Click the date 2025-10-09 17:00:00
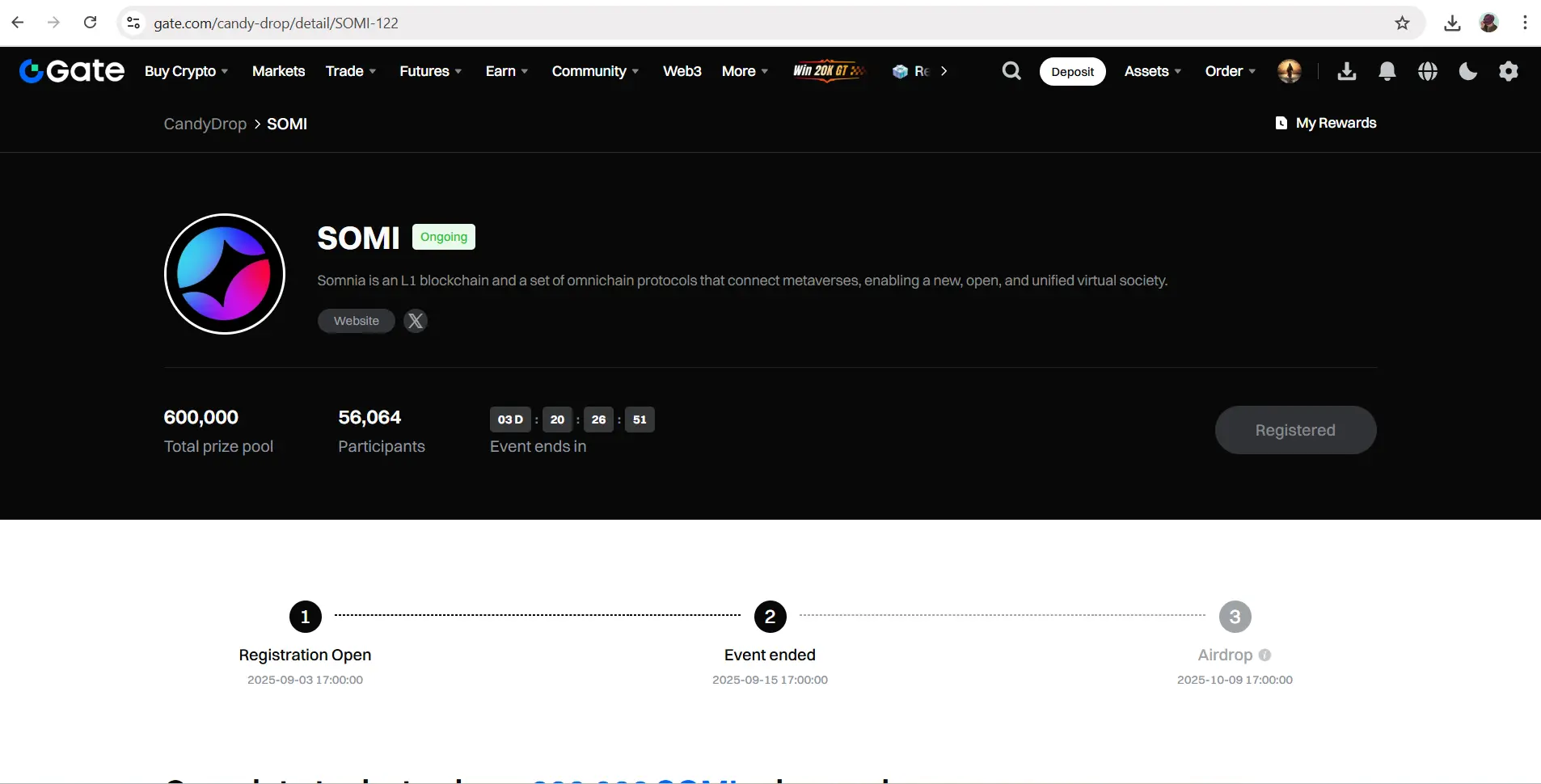 (x=1235, y=680)
